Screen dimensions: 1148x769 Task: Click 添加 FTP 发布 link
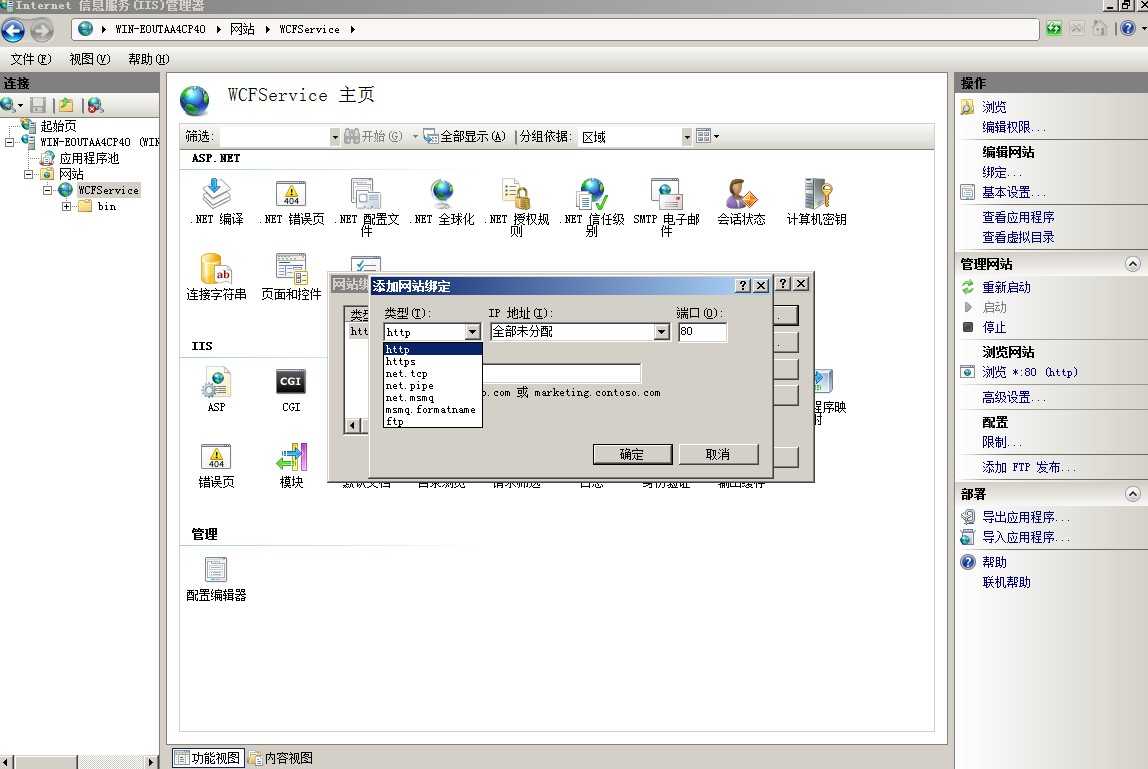point(1028,467)
